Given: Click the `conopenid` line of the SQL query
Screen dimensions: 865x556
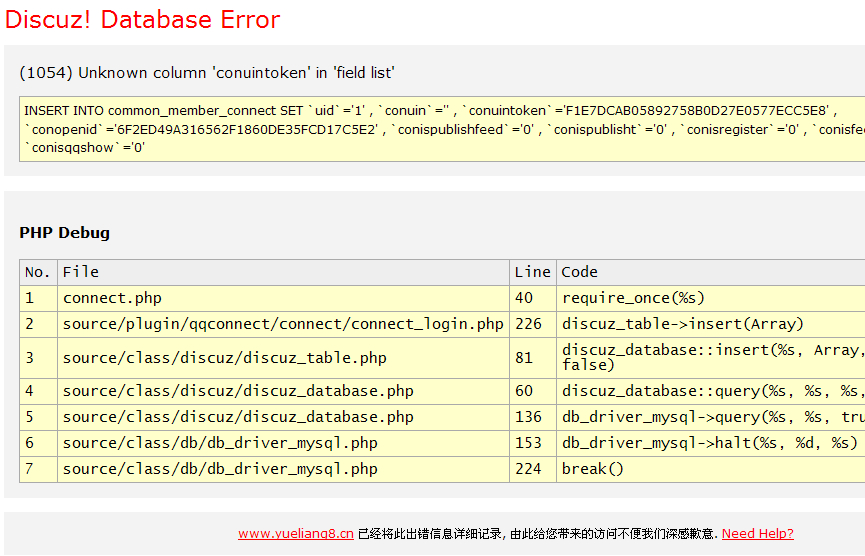Looking at the screenshot, I should 444,130.
